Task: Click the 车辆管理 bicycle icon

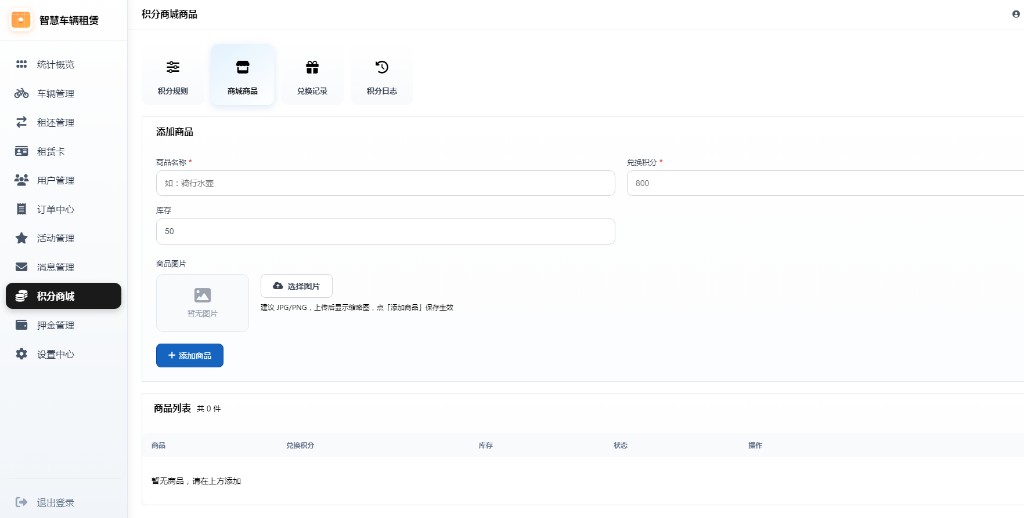Action: pos(22,93)
